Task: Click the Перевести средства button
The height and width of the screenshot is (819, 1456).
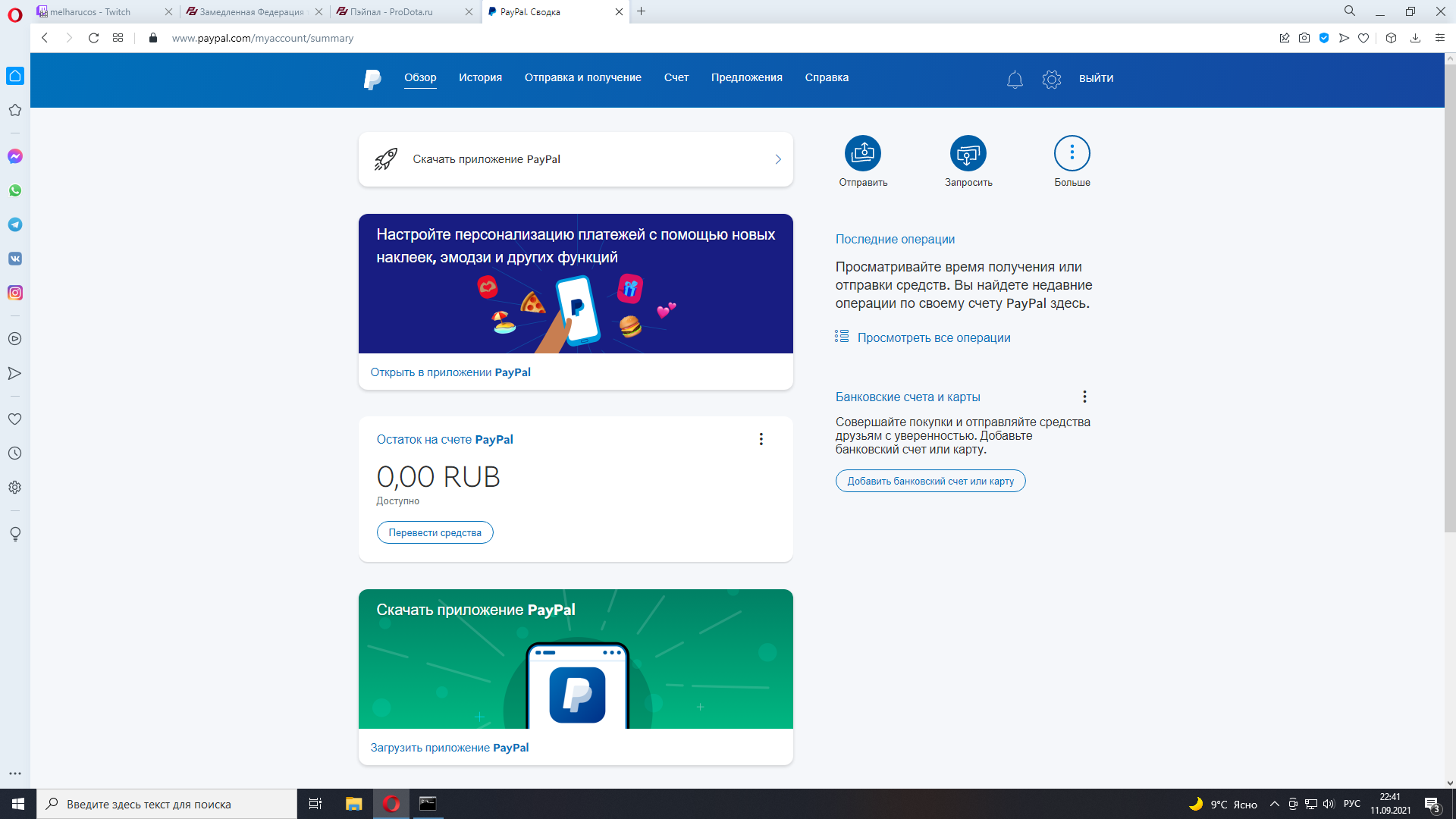Action: coord(435,532)
